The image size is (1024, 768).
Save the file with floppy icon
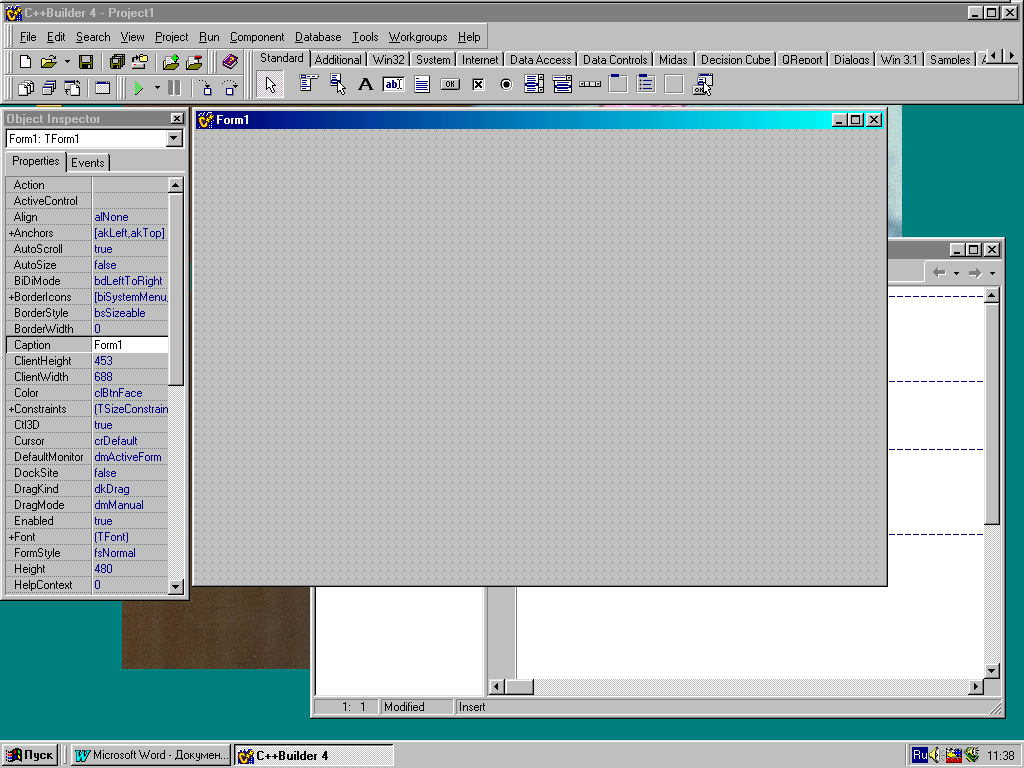coord(86,62)
